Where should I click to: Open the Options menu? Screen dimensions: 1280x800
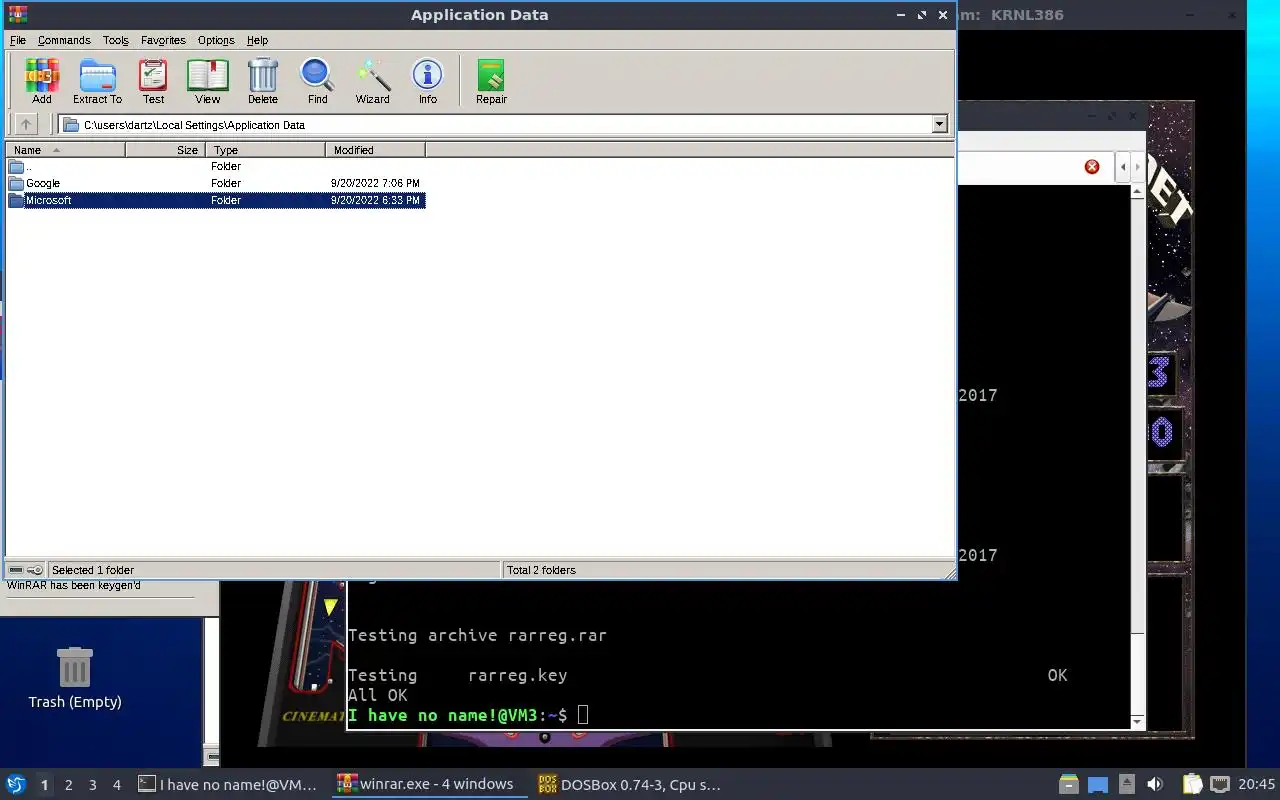[216, 40]
